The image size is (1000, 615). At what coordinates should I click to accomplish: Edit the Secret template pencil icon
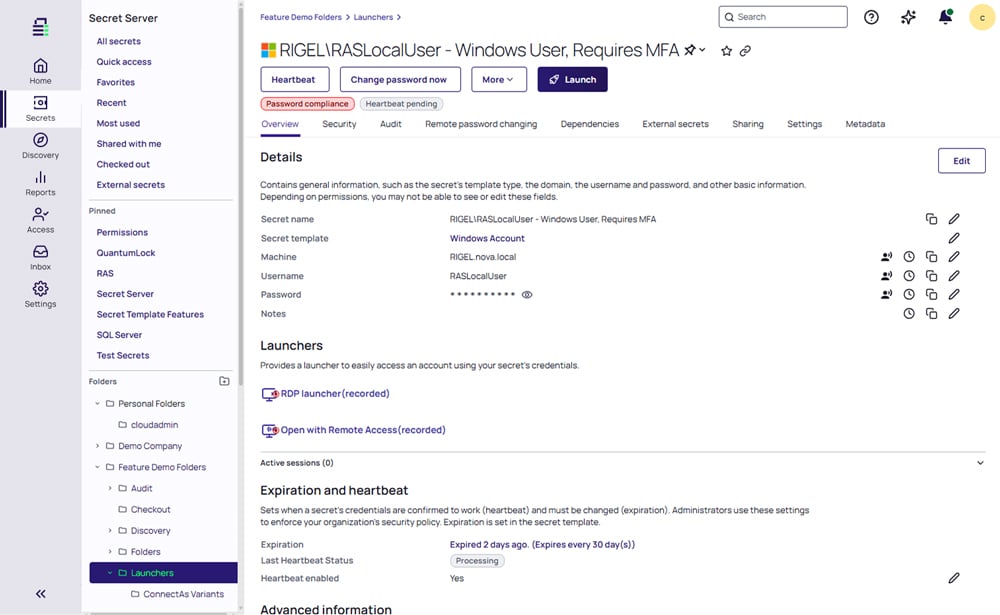[x=954, y=238]
